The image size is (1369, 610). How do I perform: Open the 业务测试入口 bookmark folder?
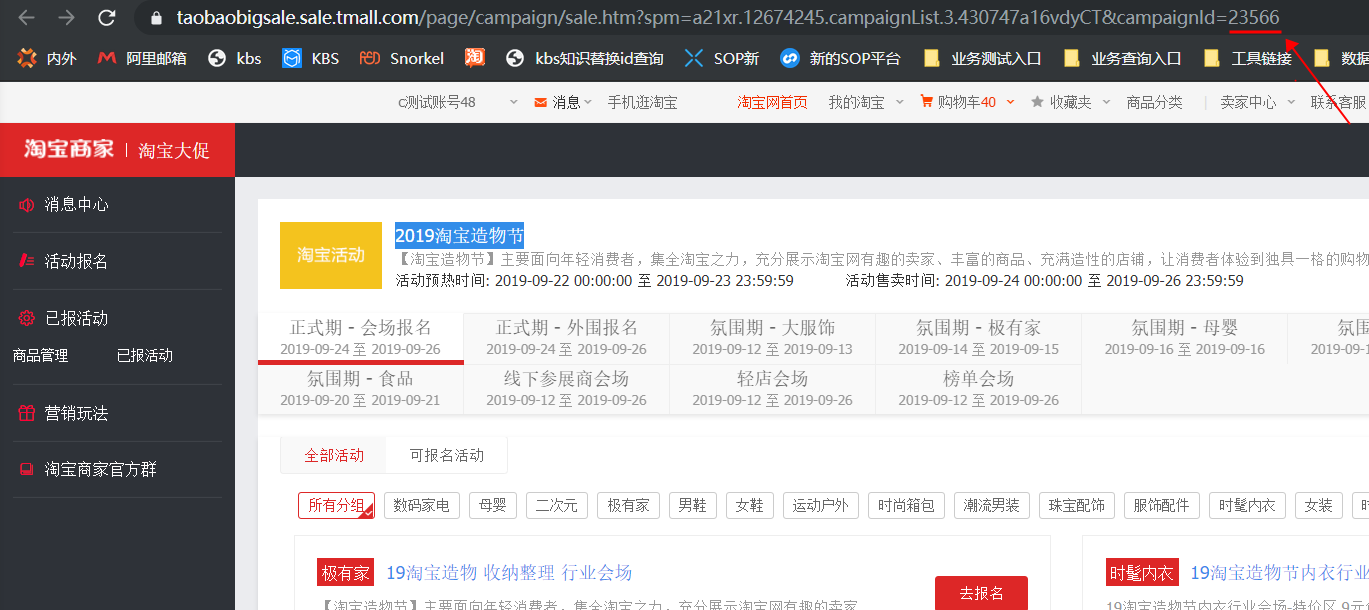click(983, 58)
